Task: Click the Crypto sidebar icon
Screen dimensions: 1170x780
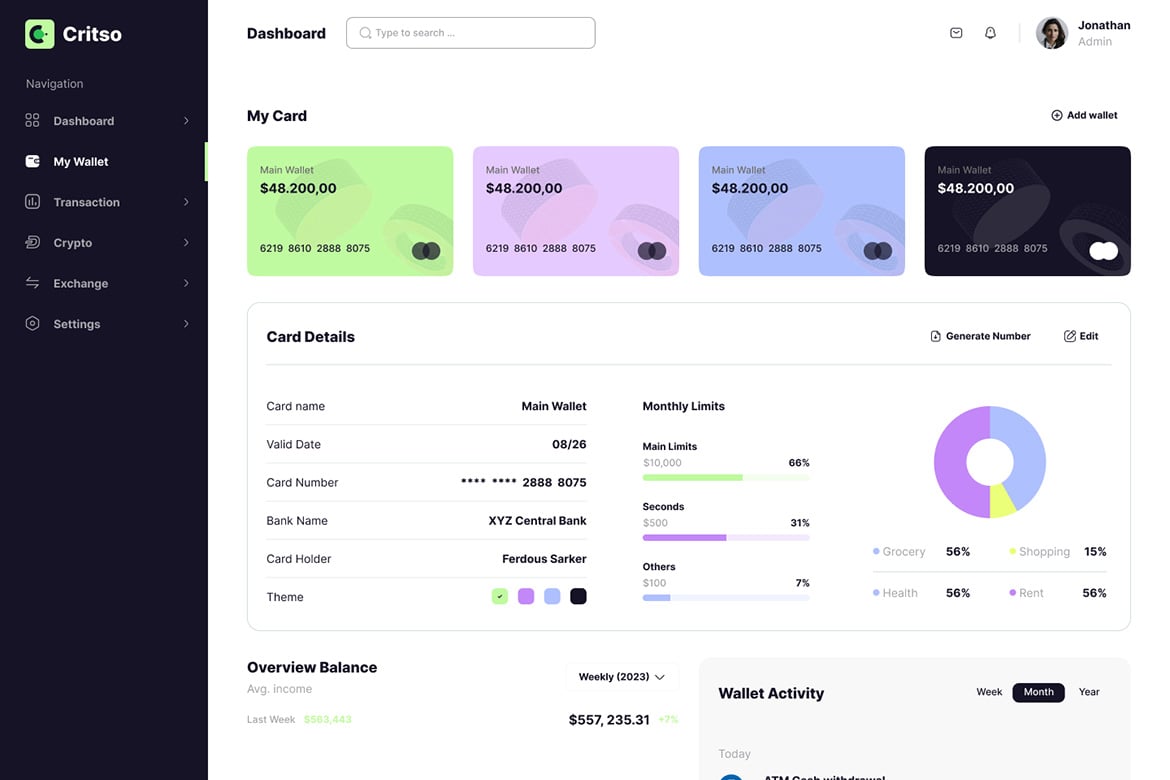Action: [x=32, y=242]
